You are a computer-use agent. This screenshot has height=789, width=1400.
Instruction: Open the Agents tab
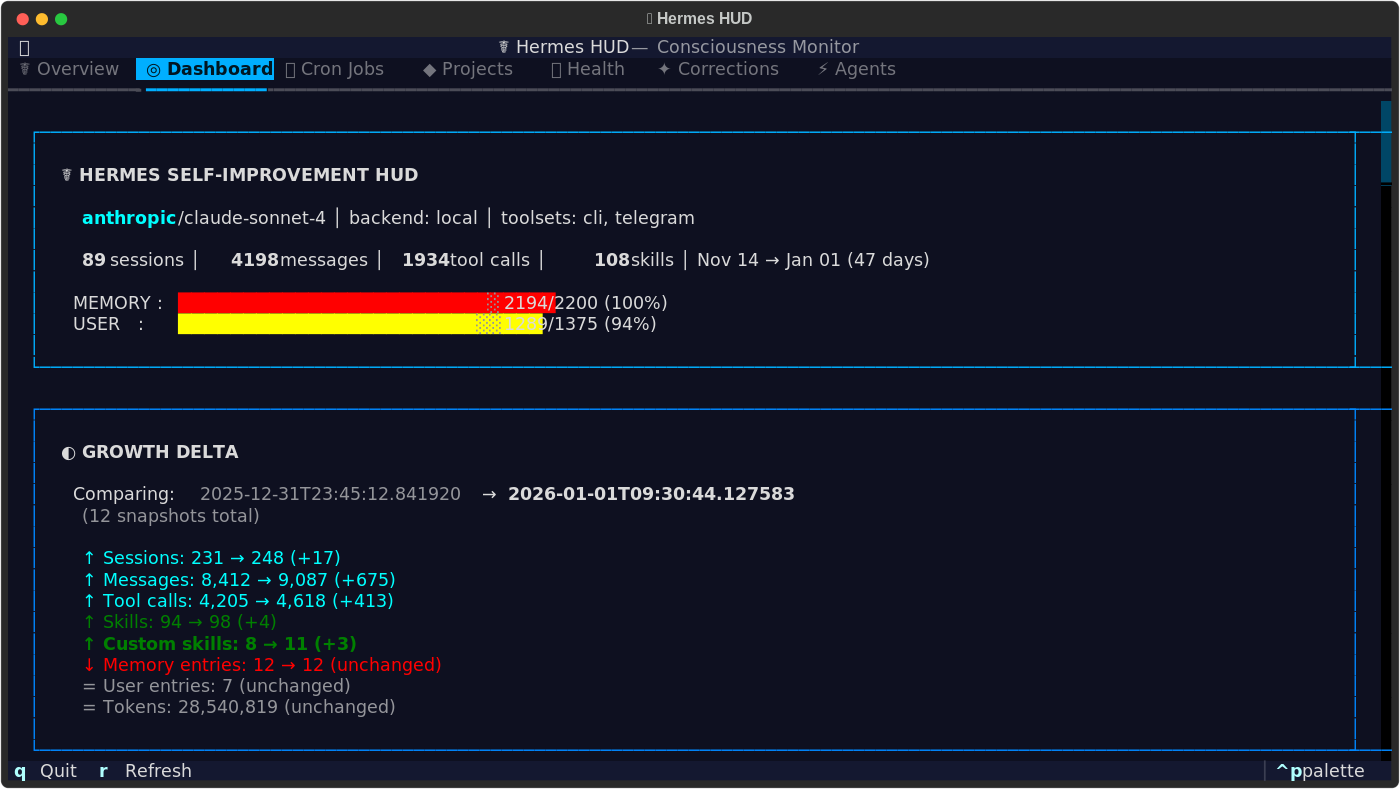[x=856, y=69]
